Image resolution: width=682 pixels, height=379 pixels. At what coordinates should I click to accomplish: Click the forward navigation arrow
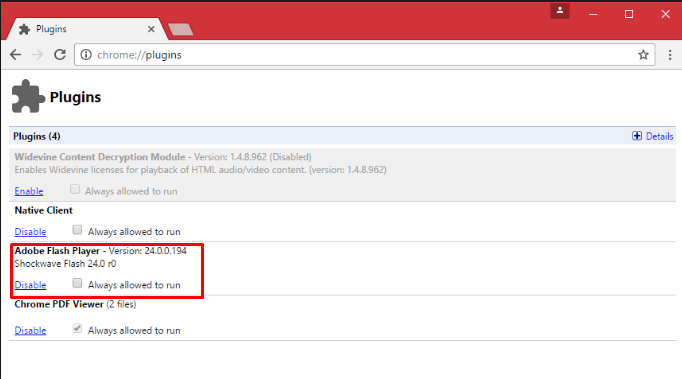point(38,55)
